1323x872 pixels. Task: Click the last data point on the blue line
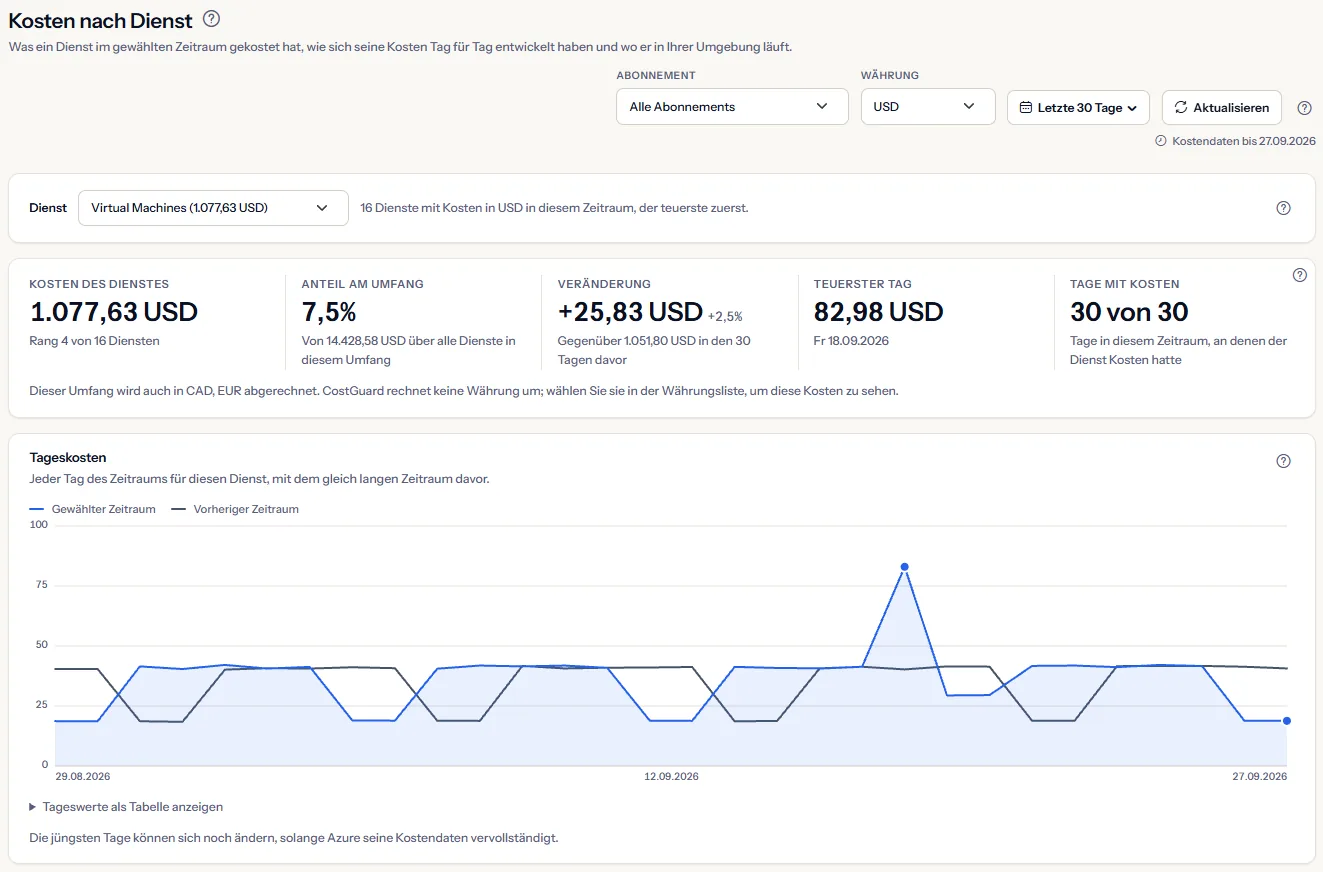pos(1287,721)
